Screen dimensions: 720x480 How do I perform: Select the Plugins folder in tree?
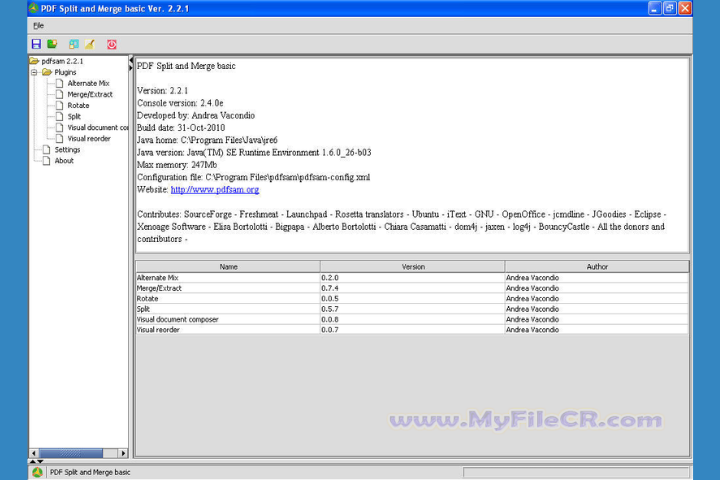[65, 72]
